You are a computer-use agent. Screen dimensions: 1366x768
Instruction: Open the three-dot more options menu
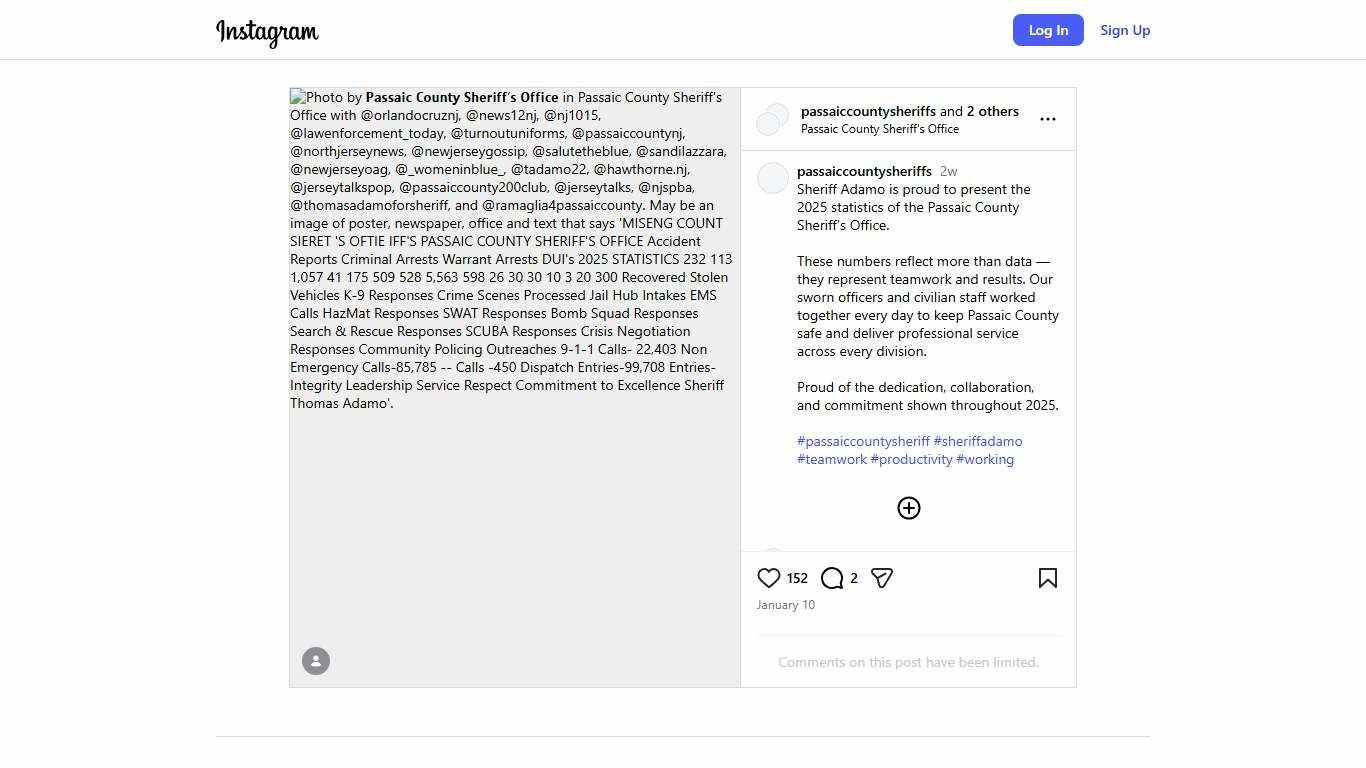[1047, 119]
